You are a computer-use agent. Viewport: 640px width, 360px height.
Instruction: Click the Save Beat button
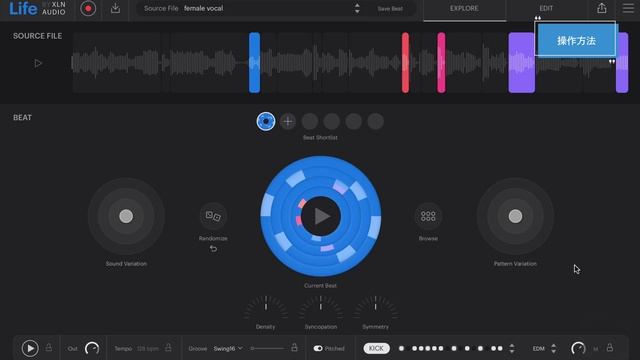pos(390,9)
